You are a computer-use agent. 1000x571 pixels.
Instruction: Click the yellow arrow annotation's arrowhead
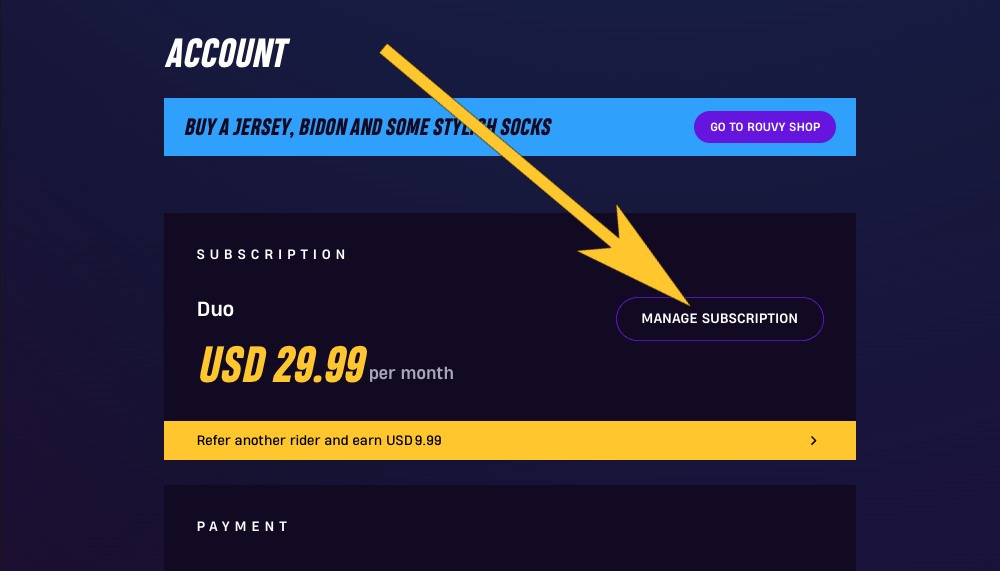point(638,258)
